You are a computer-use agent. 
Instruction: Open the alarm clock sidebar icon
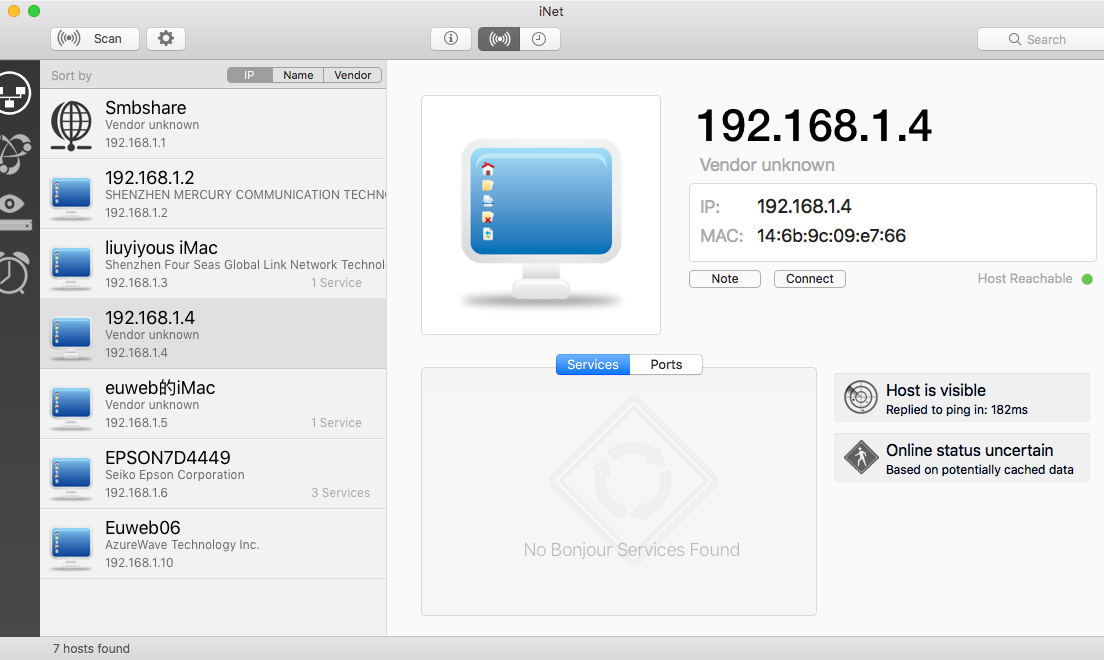click(14, 272)
